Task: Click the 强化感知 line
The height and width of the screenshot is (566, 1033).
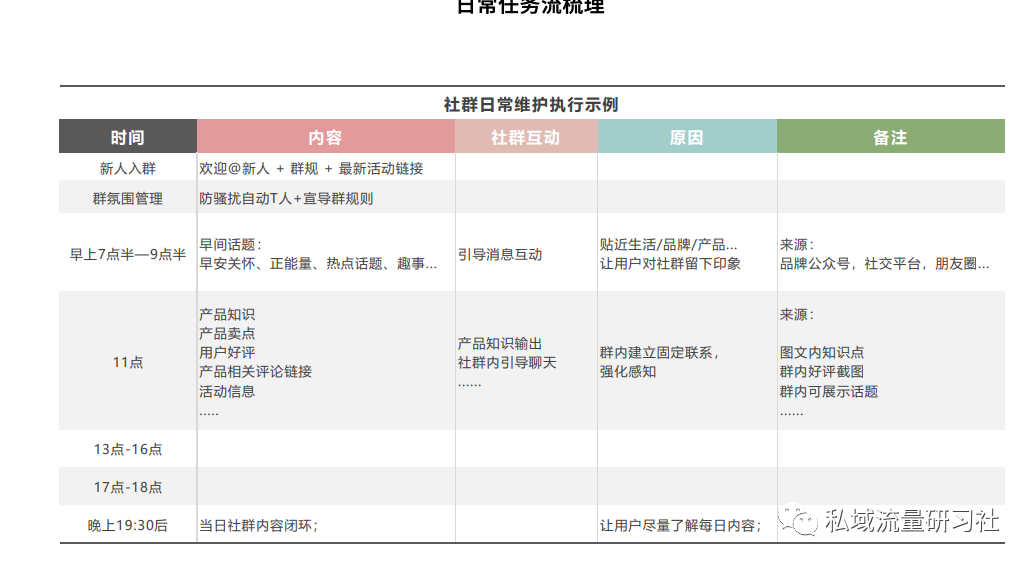Action: 628,372
